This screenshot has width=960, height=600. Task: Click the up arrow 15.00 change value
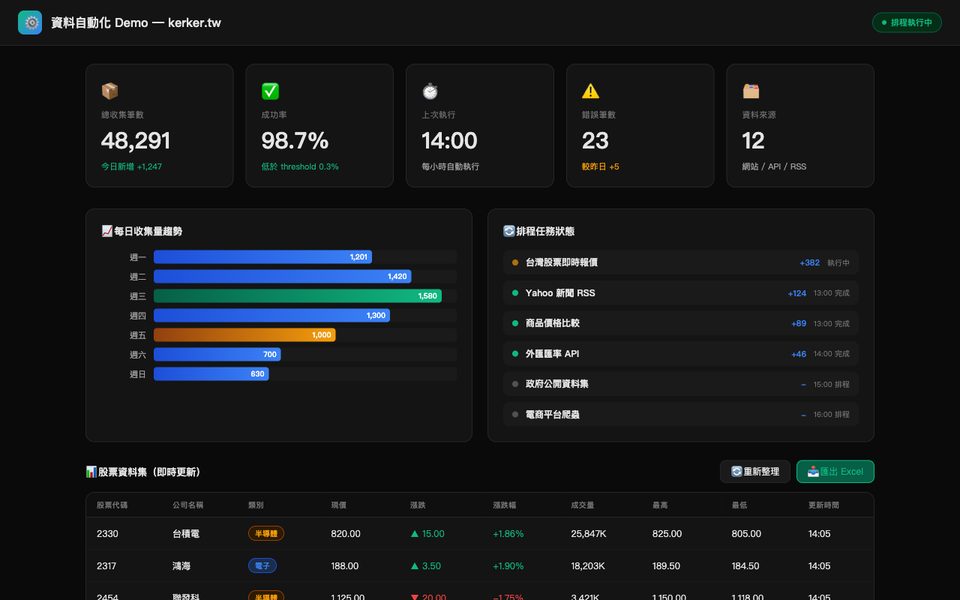pyautogui.click(x=428, y=534)
